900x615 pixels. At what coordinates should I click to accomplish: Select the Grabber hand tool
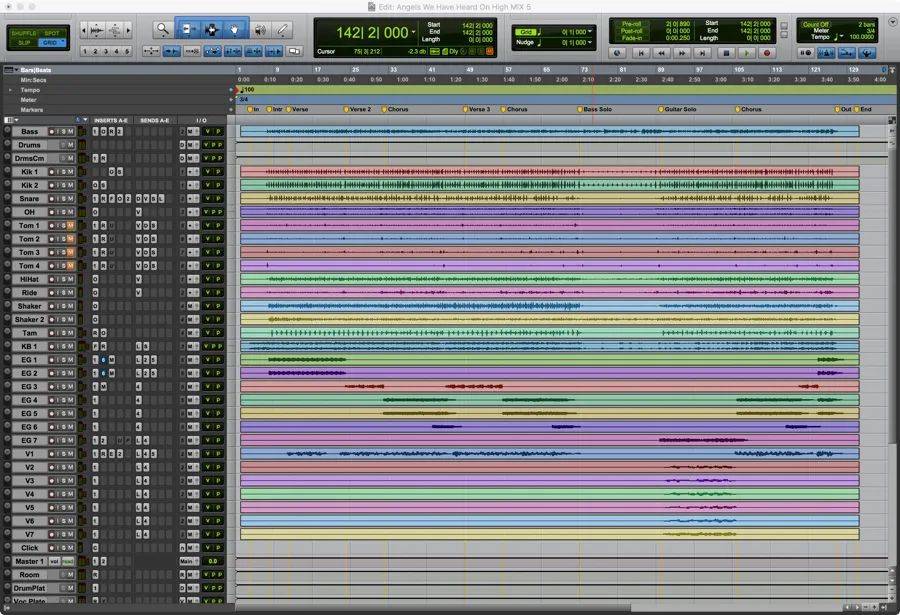(x=235, y=30)
